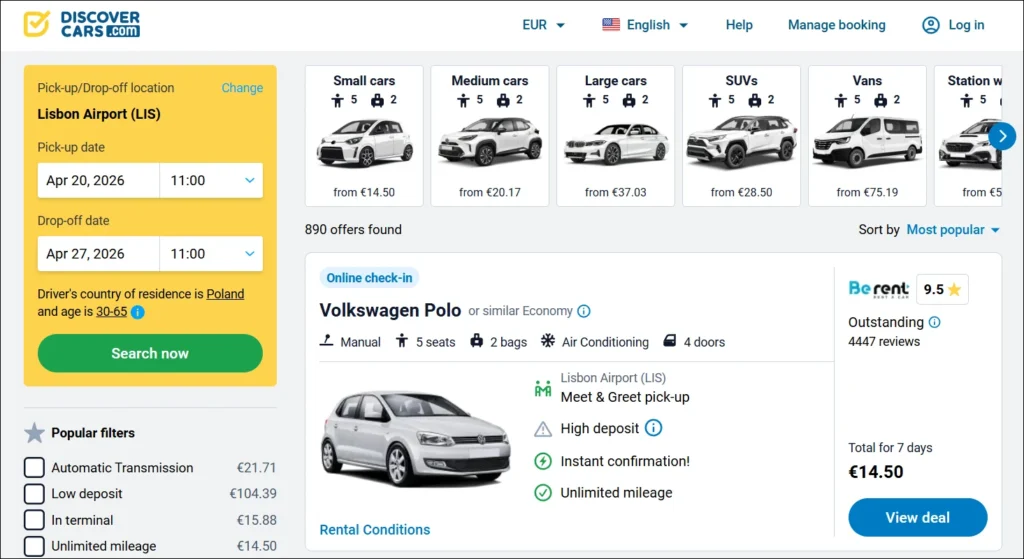Screen dimensions: 1024x559
Task: Click the info icon next to driver age
Action: 138,312
